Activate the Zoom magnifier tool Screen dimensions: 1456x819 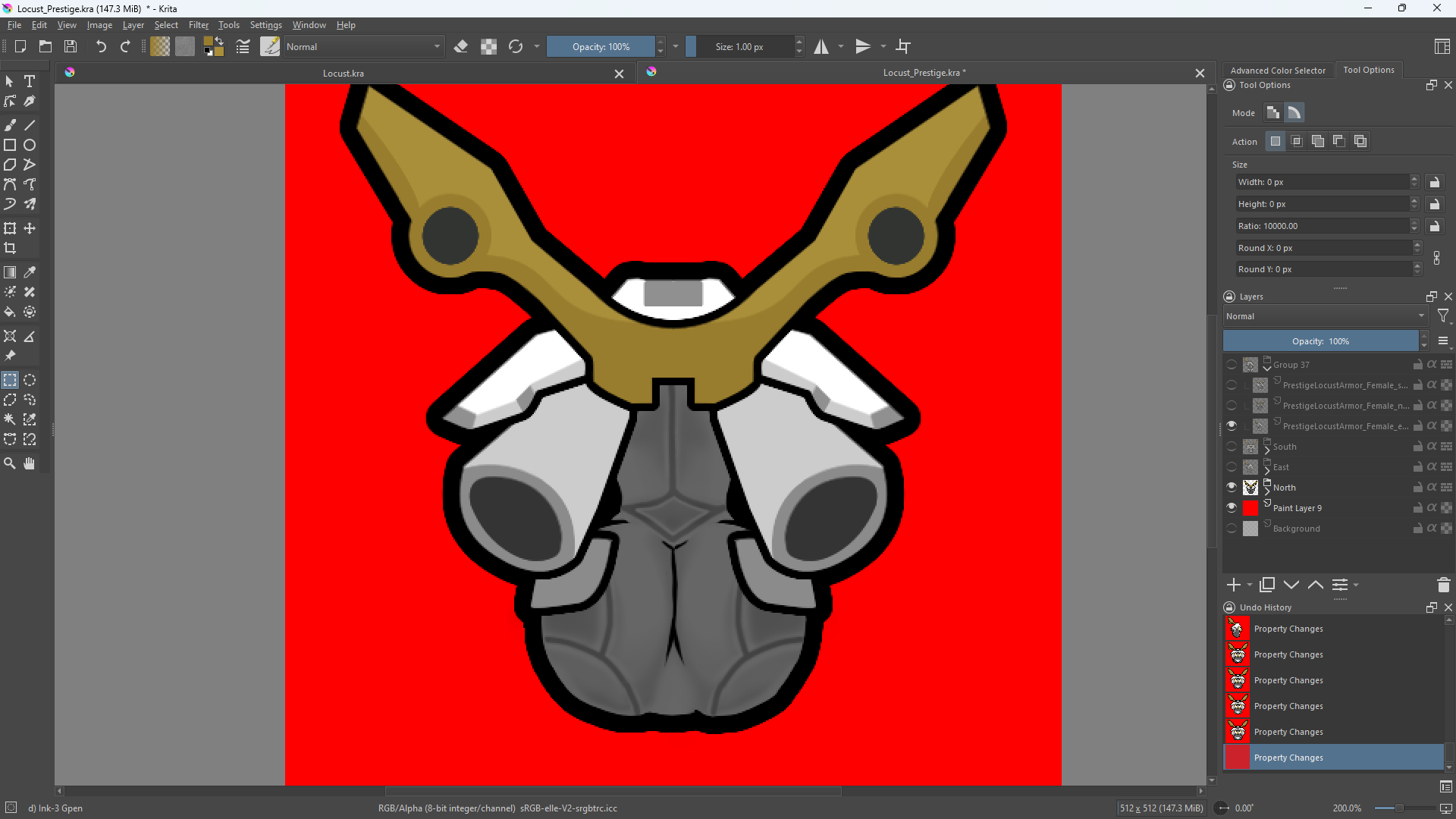tap(10, 463)
